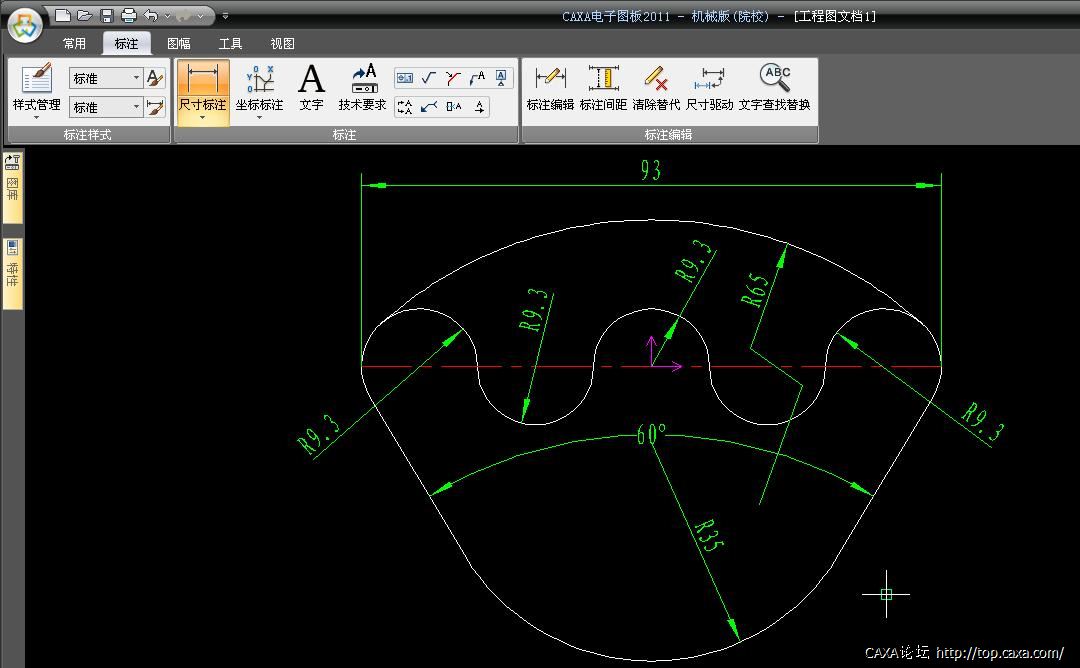Viewport: 1080px width, 668px height.
Task: Select the 93 dimension text in drawing
Action: 650,171
